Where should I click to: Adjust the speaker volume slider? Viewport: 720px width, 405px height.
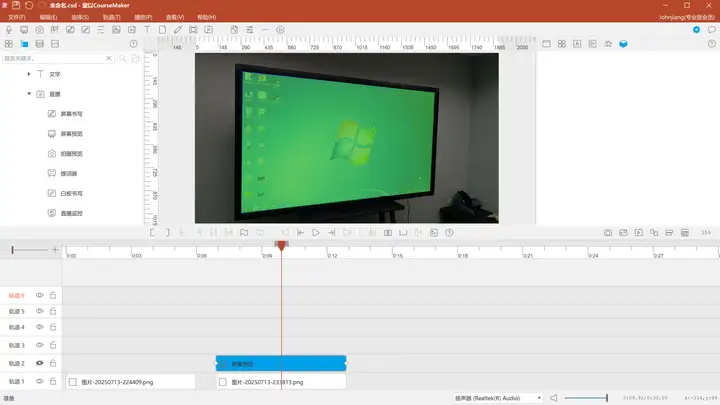pyautogui.click(x=586, y=398)
